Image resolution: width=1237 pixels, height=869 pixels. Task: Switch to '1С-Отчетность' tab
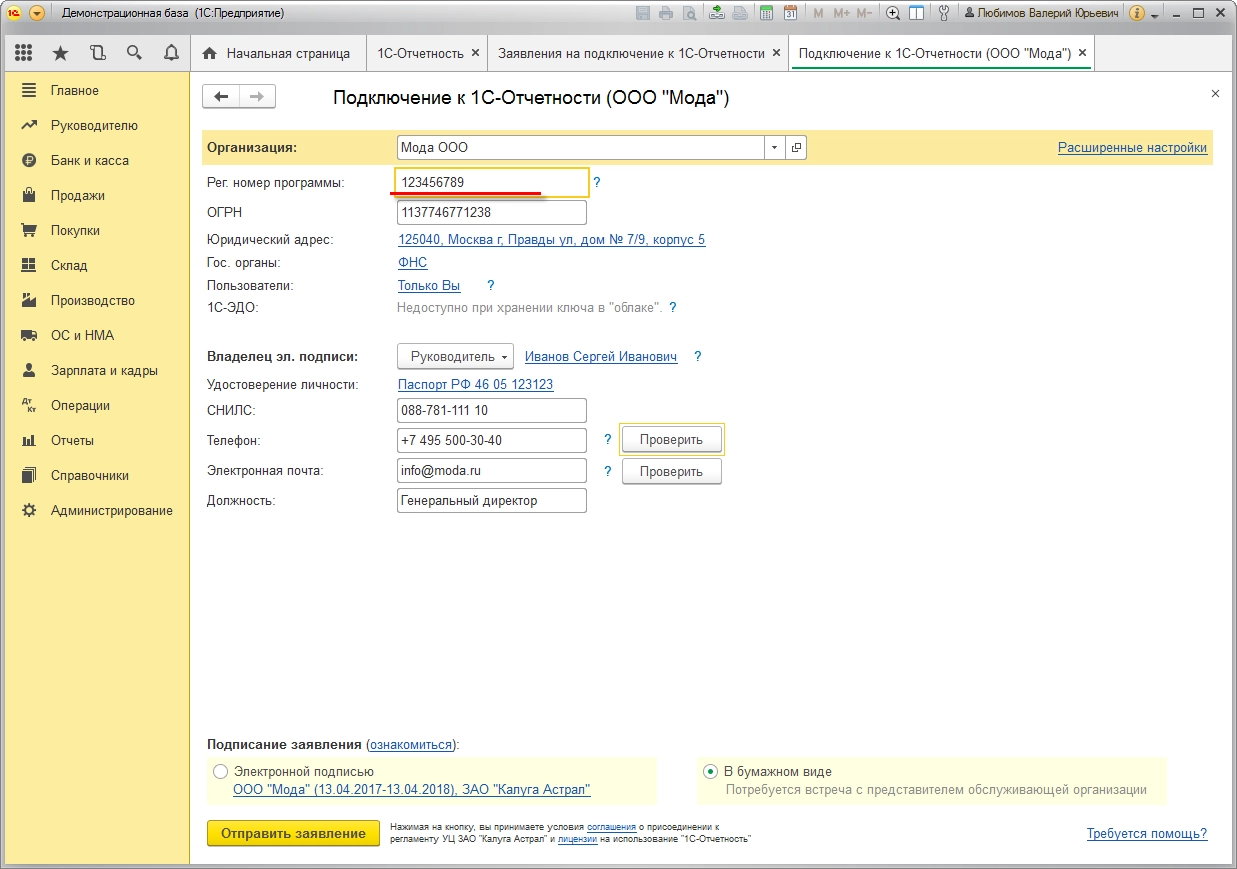pos(420,53)
